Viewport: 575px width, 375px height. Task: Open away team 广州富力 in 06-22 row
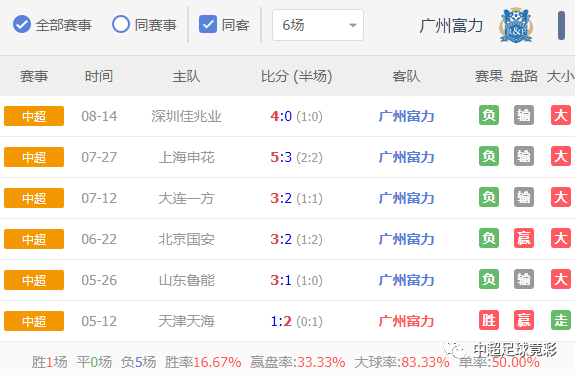[x=406, y=239]
